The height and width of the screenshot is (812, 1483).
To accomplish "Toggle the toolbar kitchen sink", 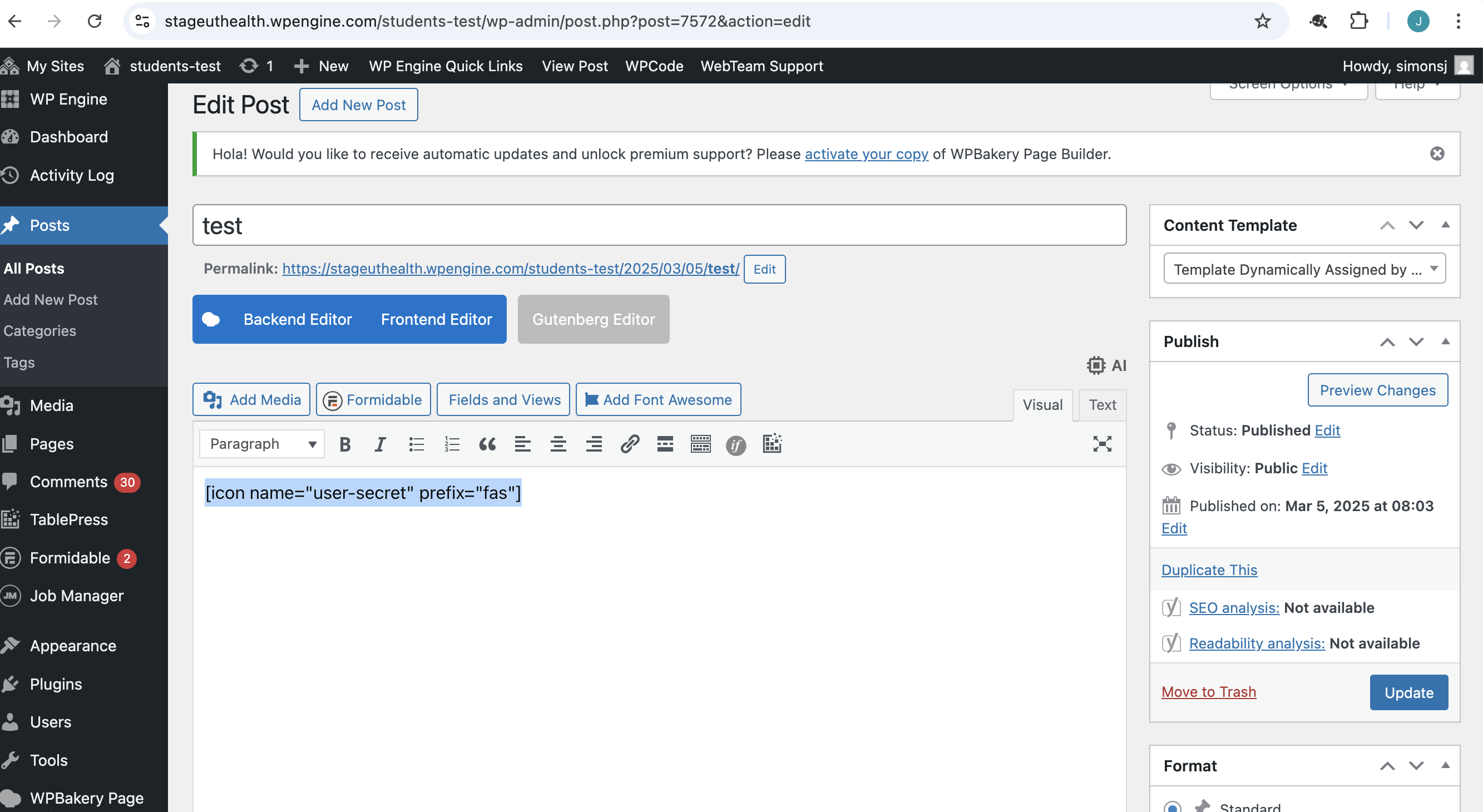I will click(x=701, y=444).
